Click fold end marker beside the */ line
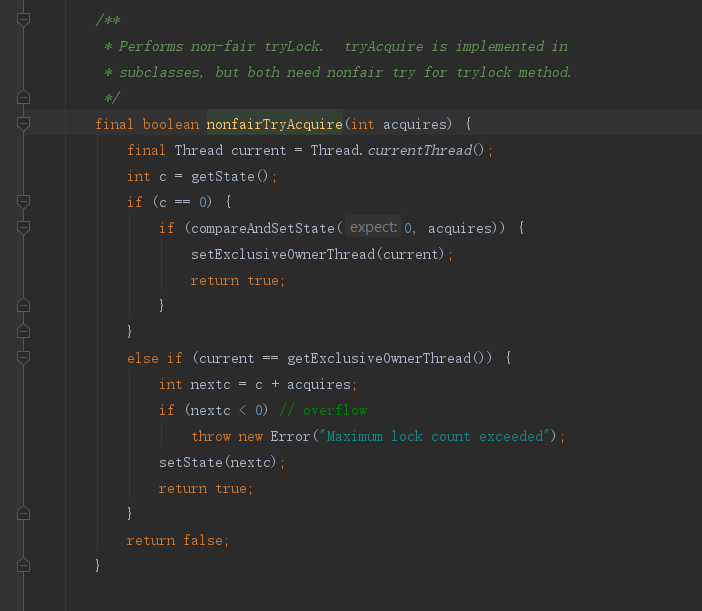The height and width of the screenshot is (611, 702). [x=23, y=98]
